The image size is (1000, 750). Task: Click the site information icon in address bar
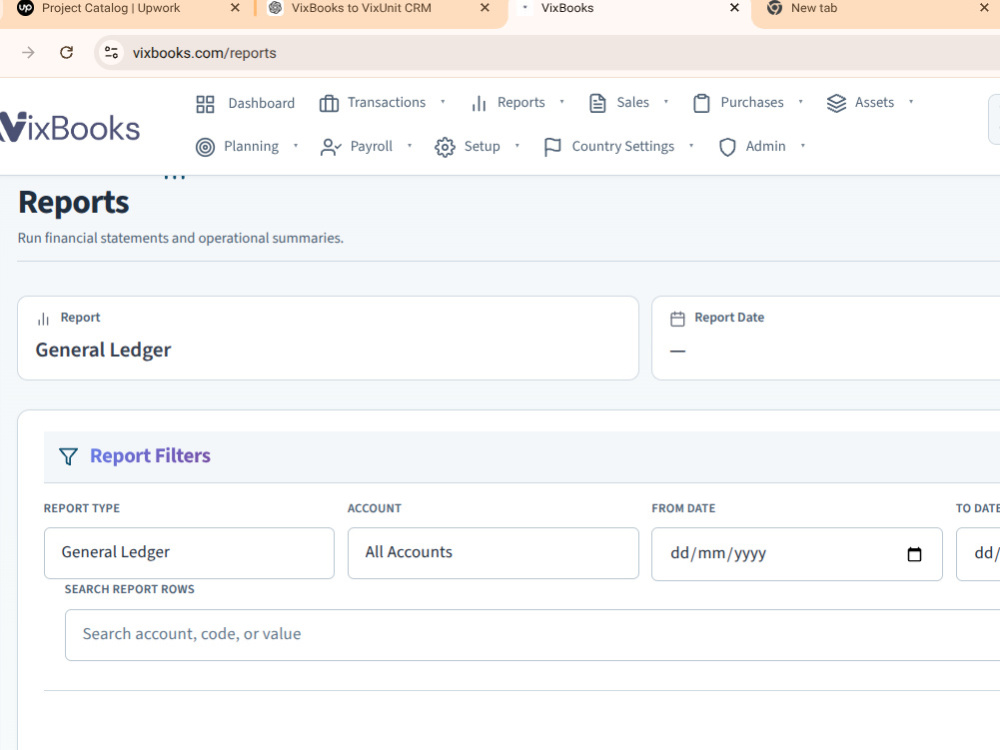pos(112,53)
